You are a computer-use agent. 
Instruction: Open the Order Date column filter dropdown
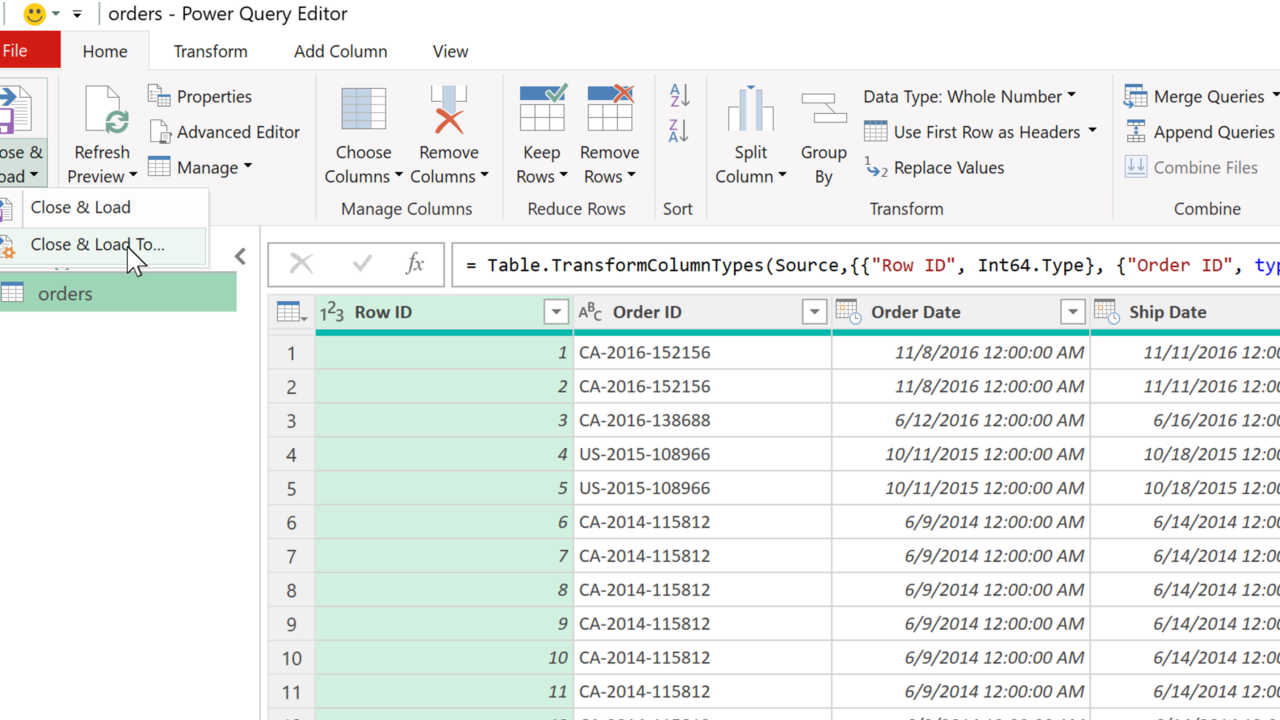pos(1072,313)
